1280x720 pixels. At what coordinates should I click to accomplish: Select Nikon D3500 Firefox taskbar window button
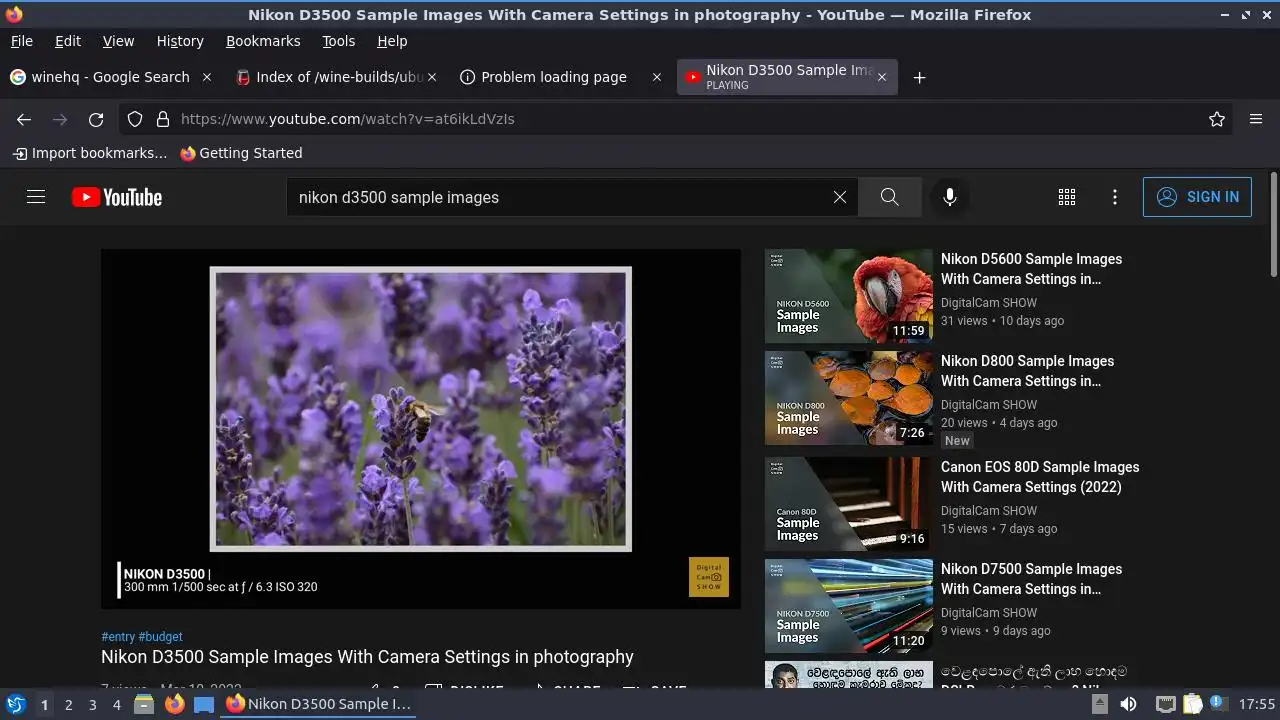tap(319, 704)
